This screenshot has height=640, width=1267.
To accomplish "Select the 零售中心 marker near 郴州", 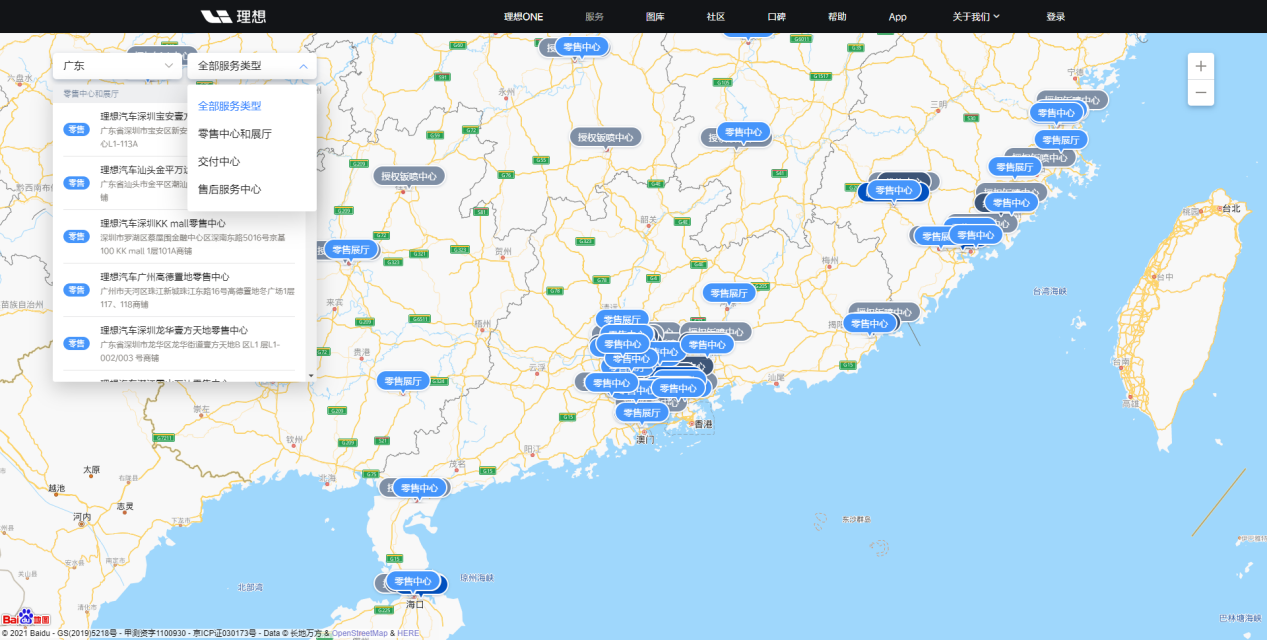I will [x=743, y=132].
